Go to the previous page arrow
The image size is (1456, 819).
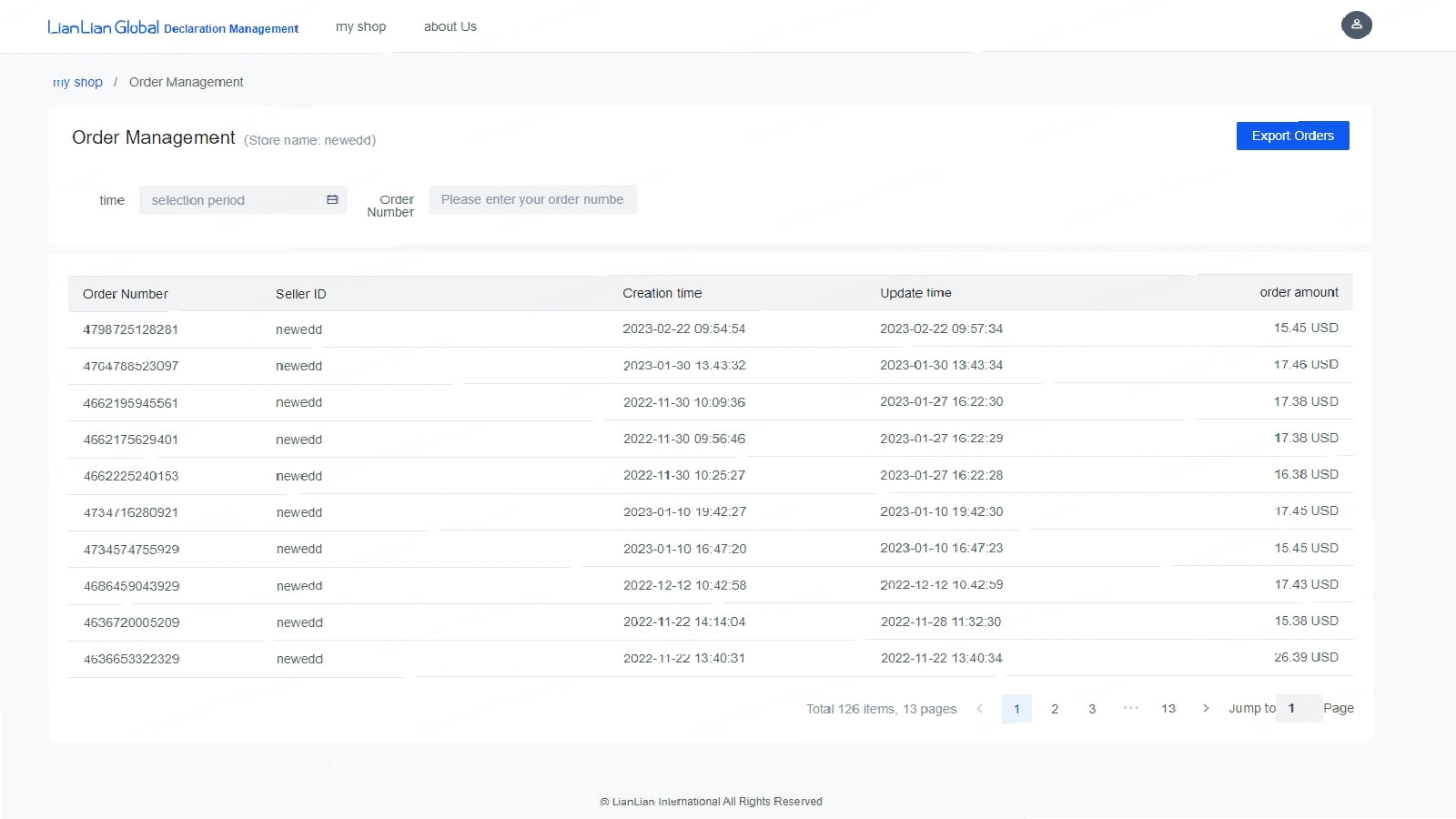pos(979,708)
